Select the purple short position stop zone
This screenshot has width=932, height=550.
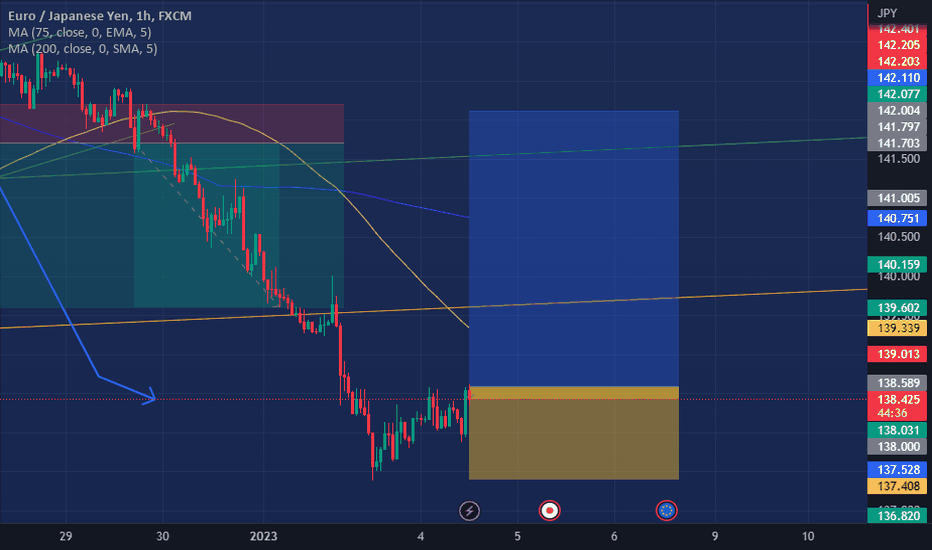pos(172,124)
